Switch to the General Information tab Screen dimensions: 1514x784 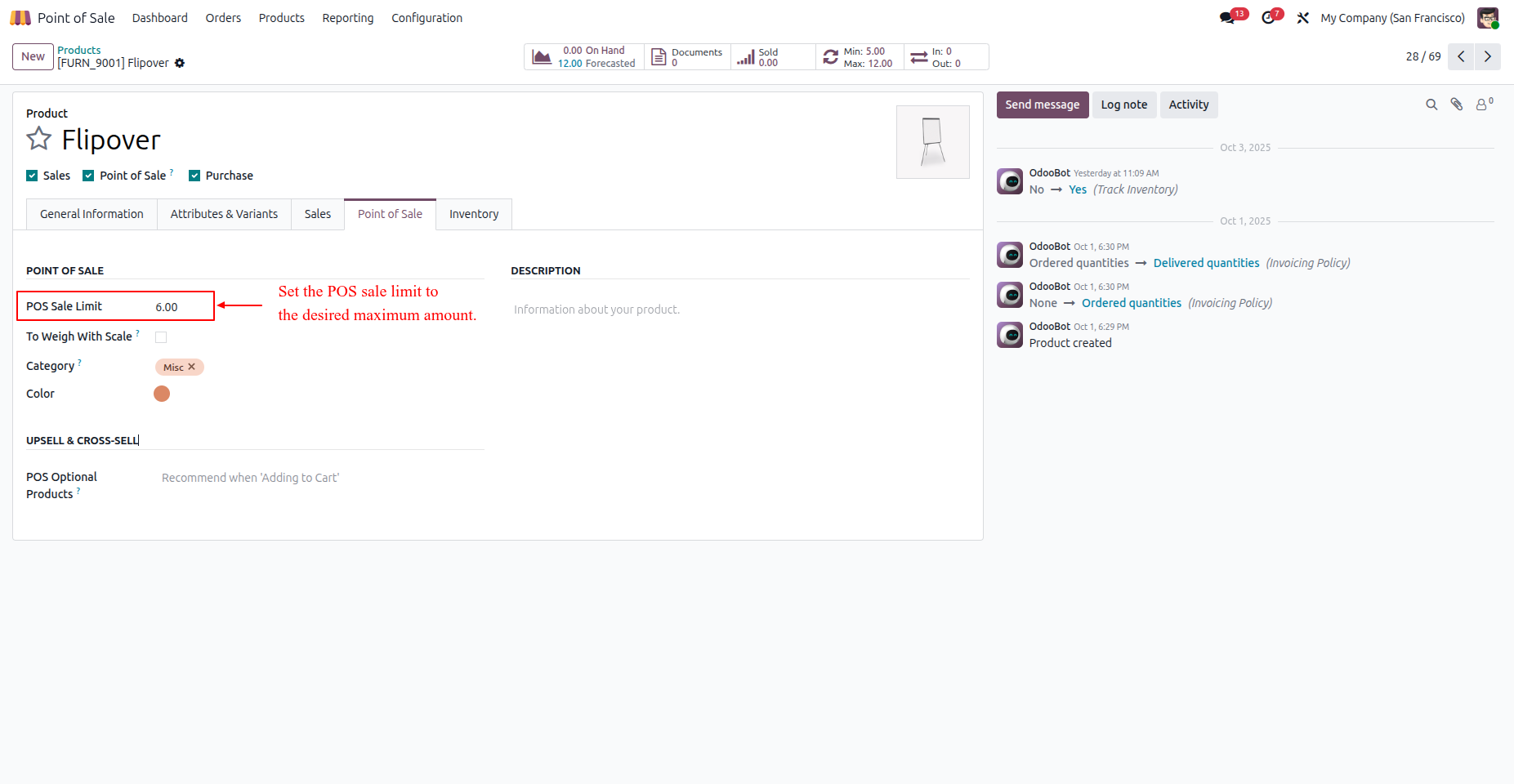(92, 214)
